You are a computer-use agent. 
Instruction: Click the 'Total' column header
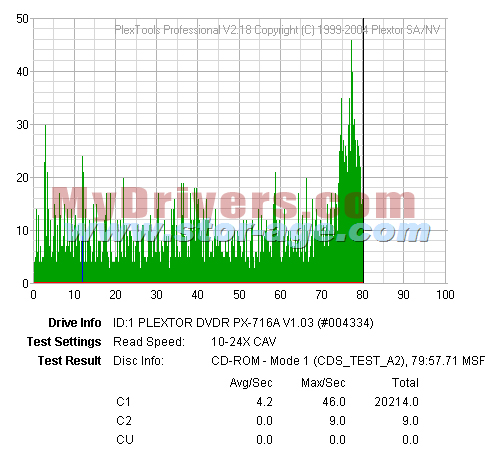pos(405,383)
